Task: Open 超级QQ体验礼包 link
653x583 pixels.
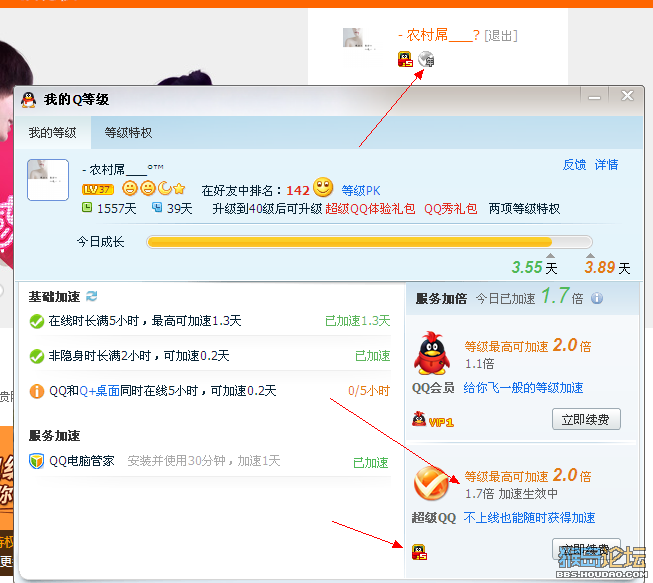Action: 370,209
